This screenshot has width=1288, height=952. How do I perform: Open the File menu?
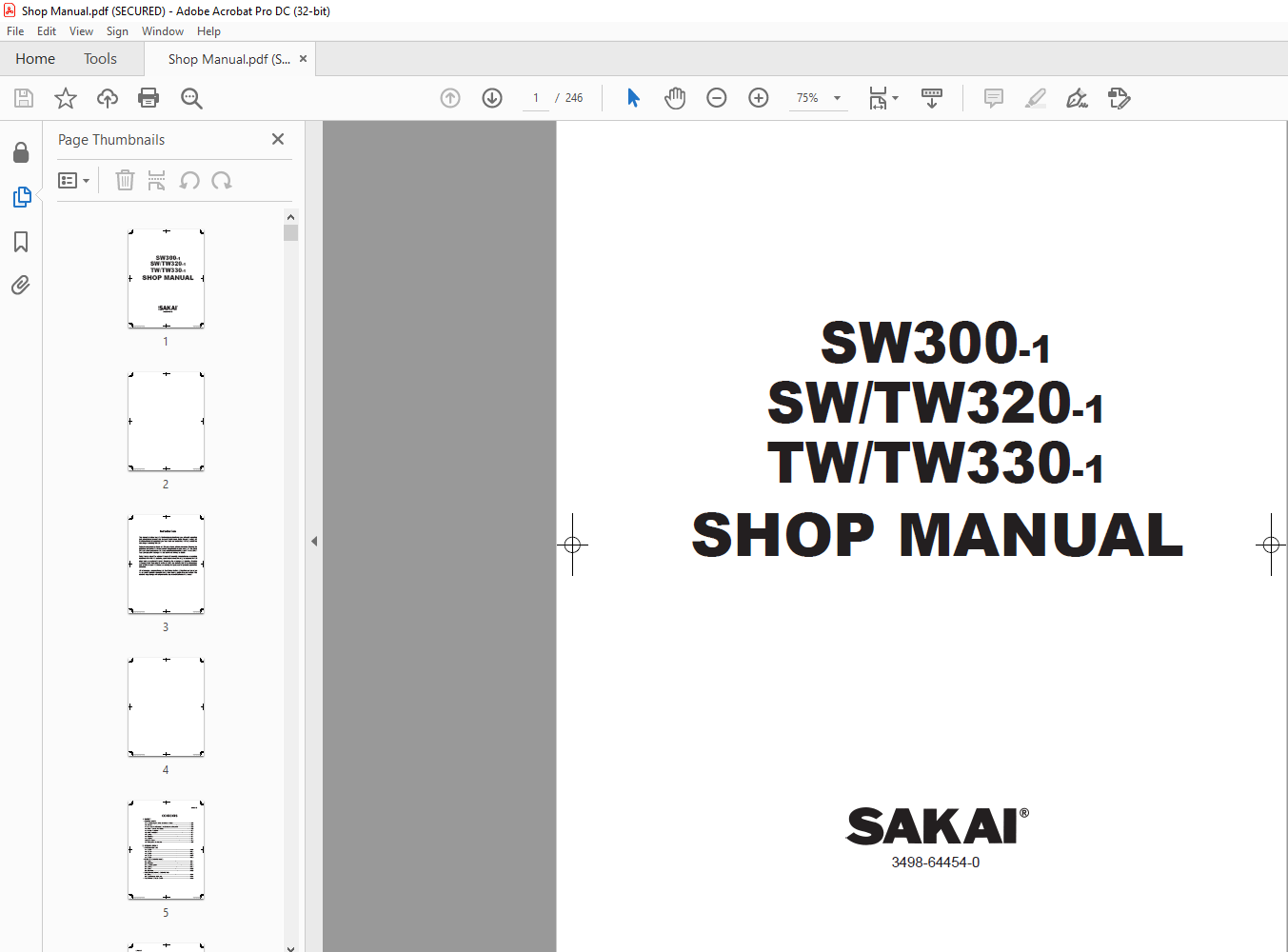pos(15,31)
